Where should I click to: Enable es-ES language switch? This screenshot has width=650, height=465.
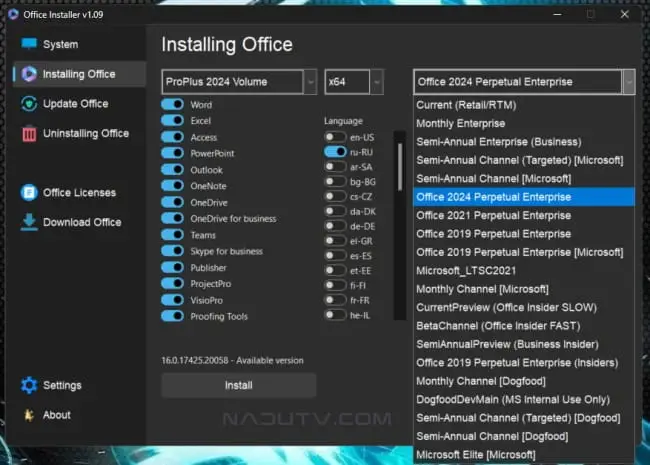(335, 256)
